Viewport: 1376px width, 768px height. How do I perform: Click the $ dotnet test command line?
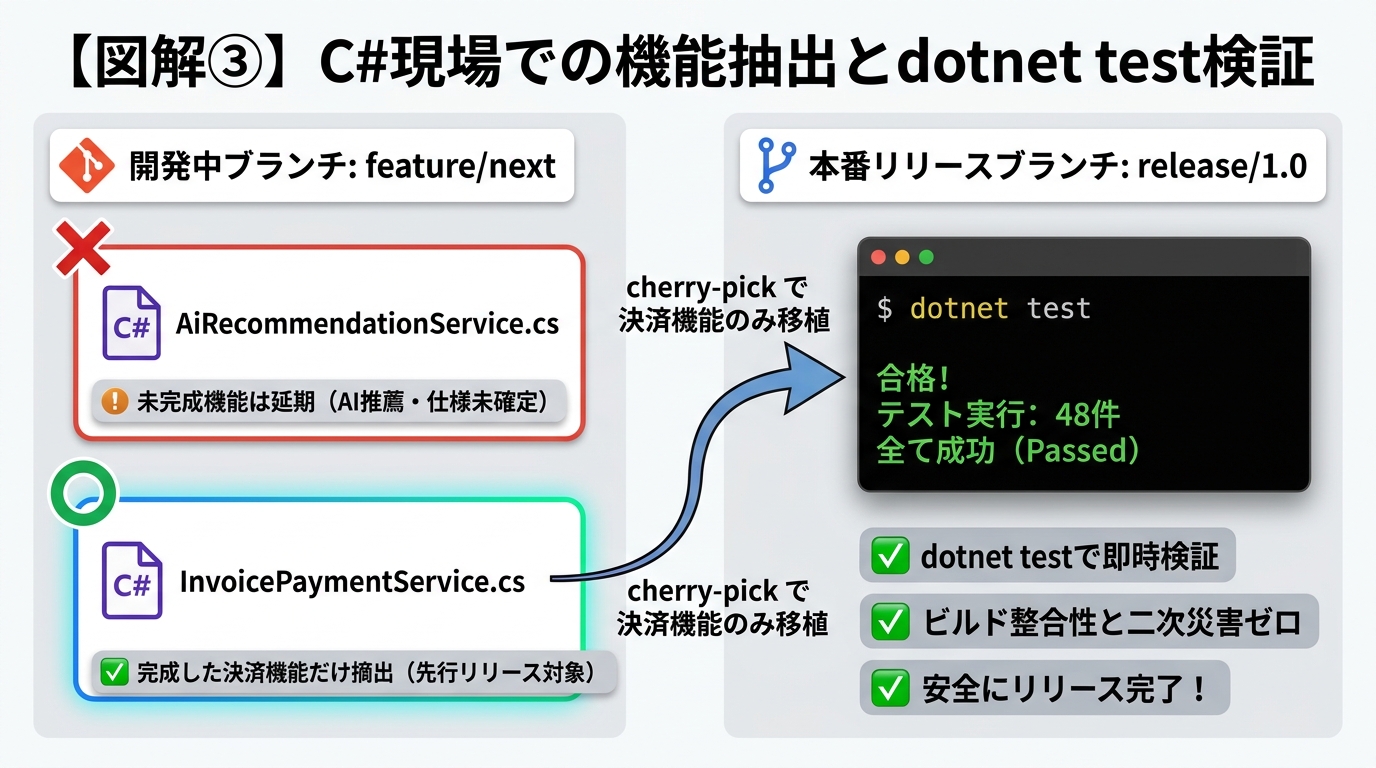[983, 308]
